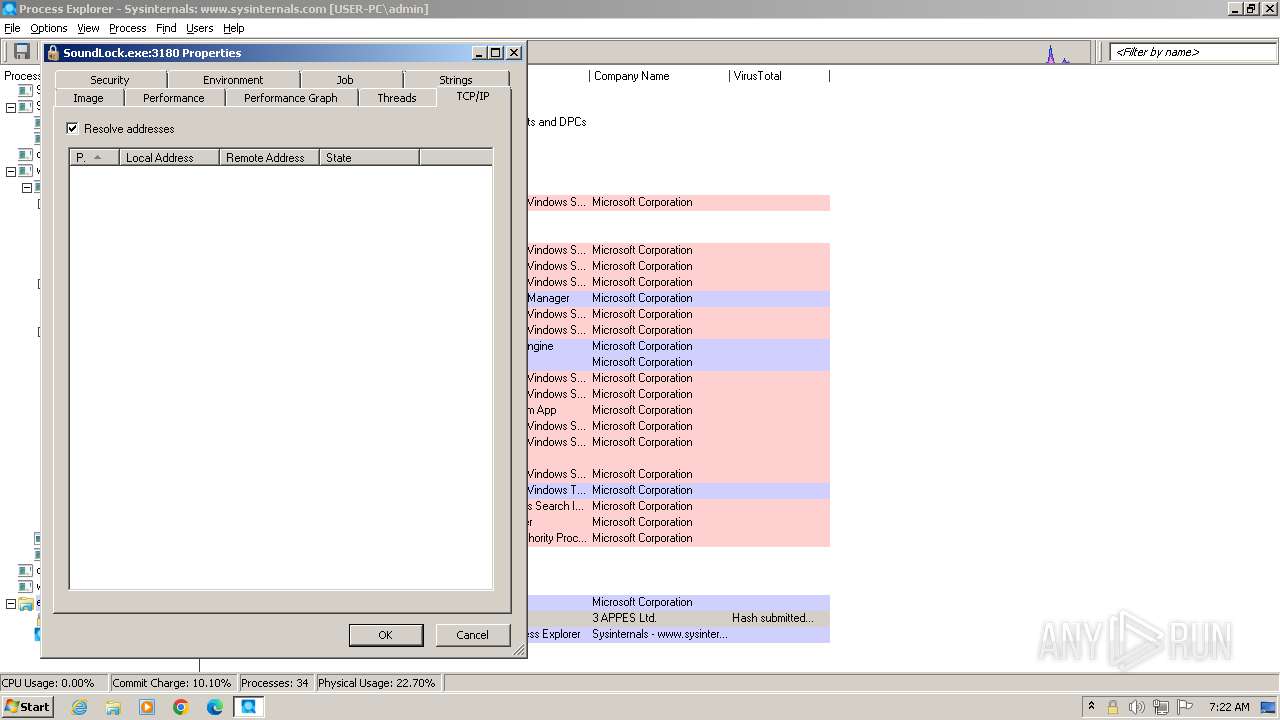Close the SoundLock Properties dialog
Screen dimensions: 1280x720
pyautogui.click(x=514, y=53)
